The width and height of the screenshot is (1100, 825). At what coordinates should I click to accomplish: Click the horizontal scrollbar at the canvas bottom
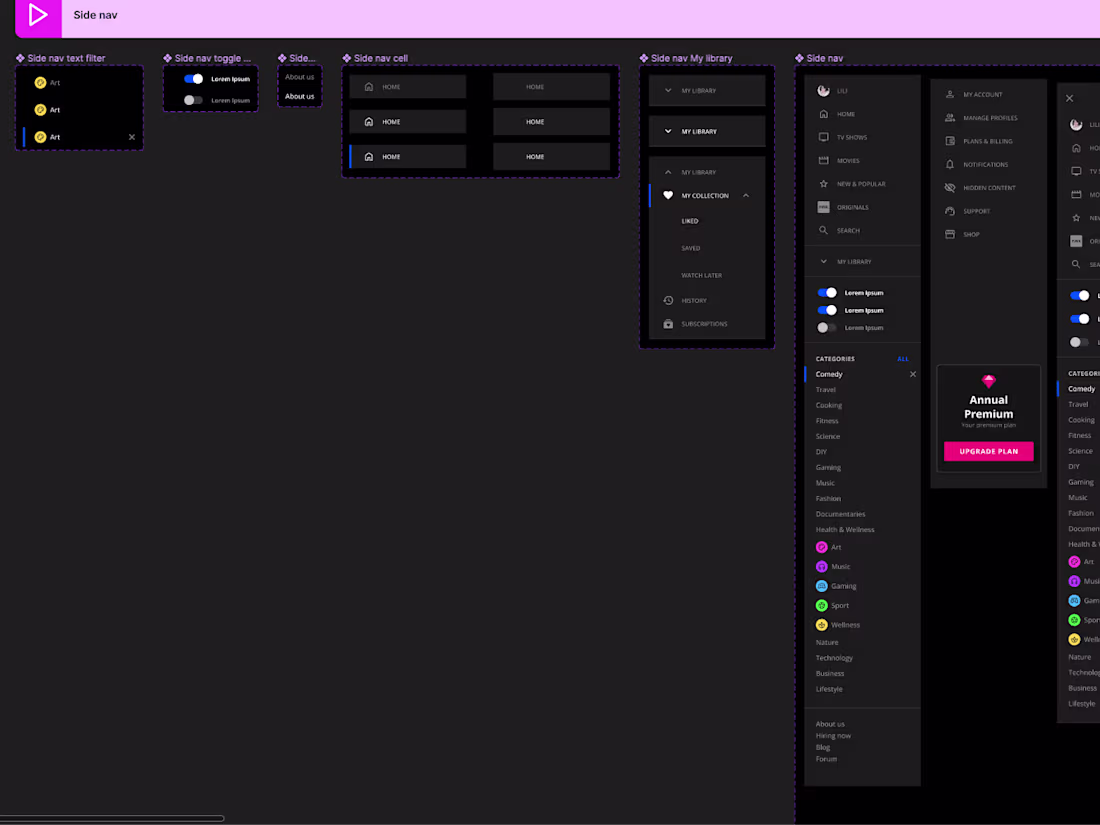112,819
